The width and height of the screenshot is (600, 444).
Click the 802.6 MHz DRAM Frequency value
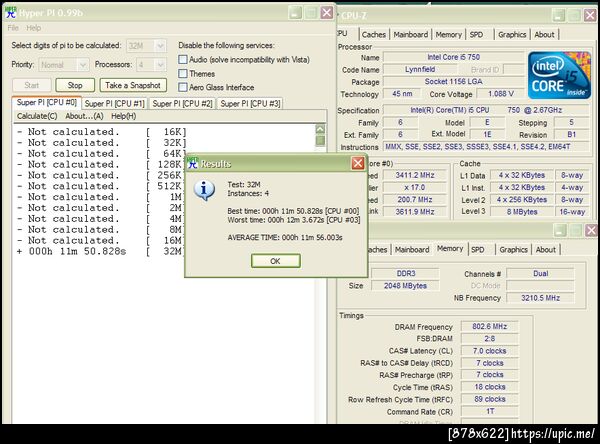click(x=489, y=326)
